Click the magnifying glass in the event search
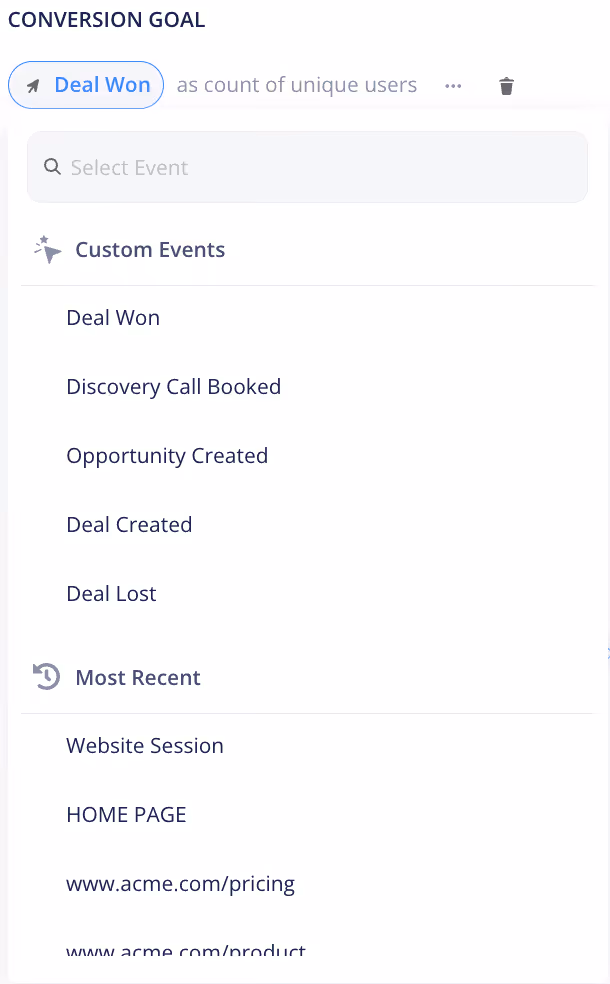 (x=51, y=166)
